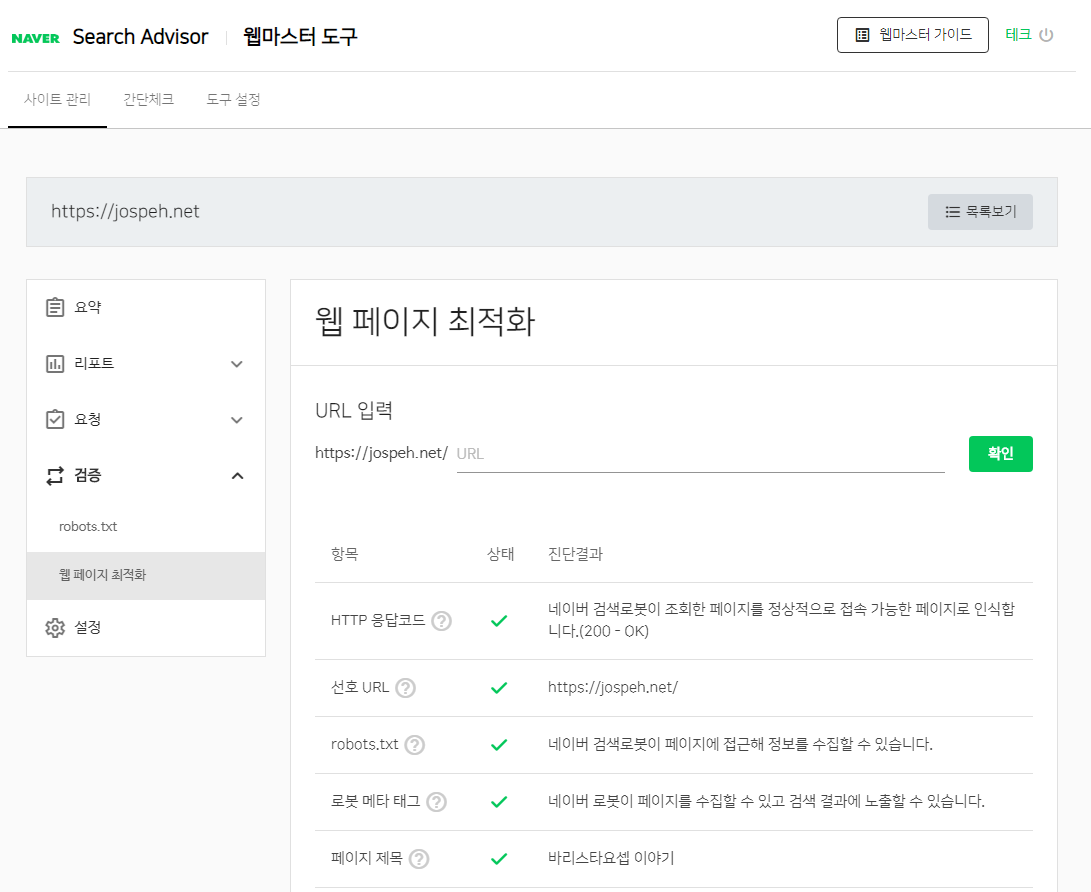Click HTTP 응답코드 green check mark
Image resolution: width=1091 pixels, height=892 pixels.
click(499, 621)
